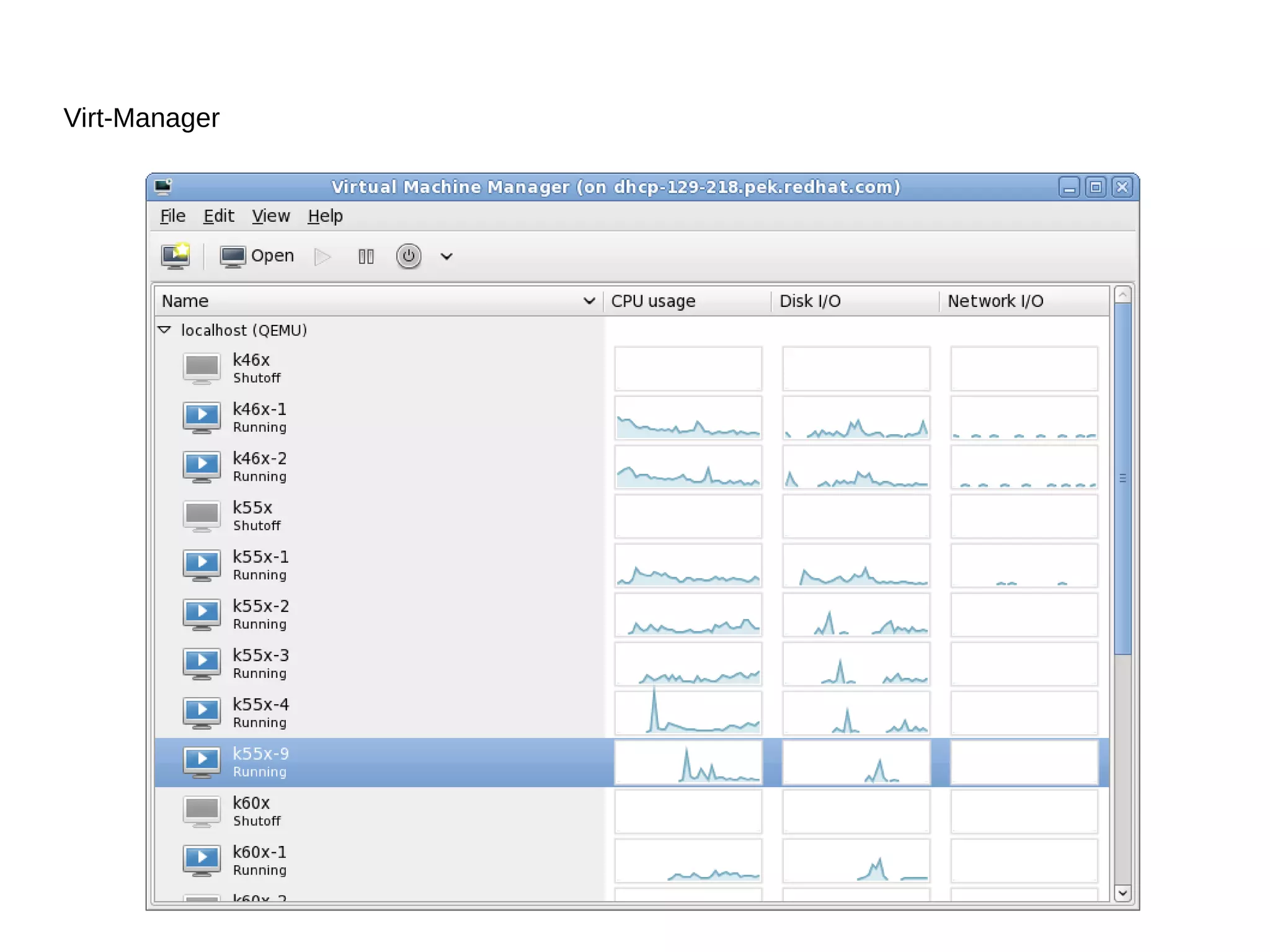Open the shutdown options dropdown arrow
Viewport: 1270px width, 952px height.
pos(446,256)
